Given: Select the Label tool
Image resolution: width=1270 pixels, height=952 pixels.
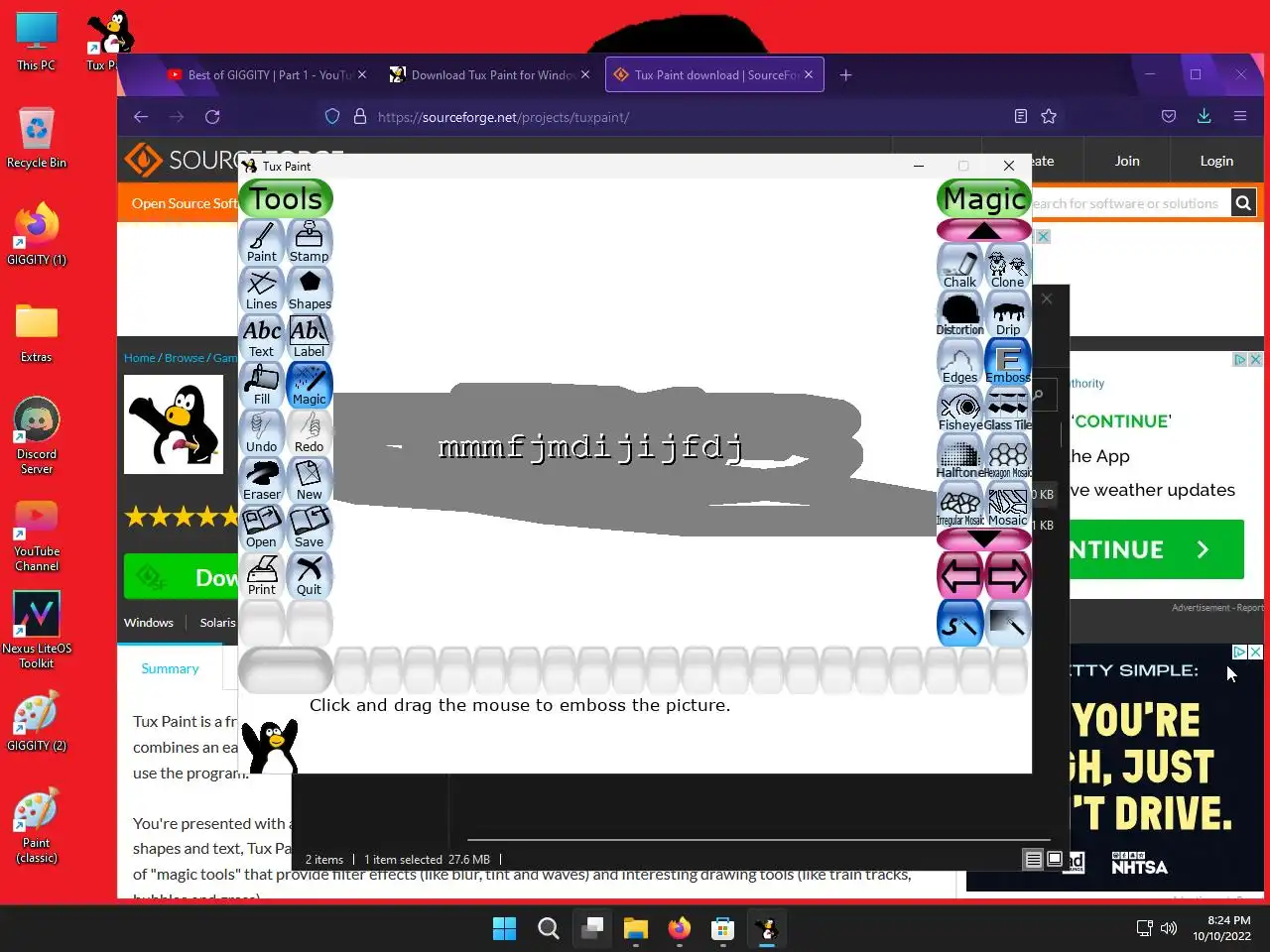Looking at the screenshot, I should [x=310, y=337].
